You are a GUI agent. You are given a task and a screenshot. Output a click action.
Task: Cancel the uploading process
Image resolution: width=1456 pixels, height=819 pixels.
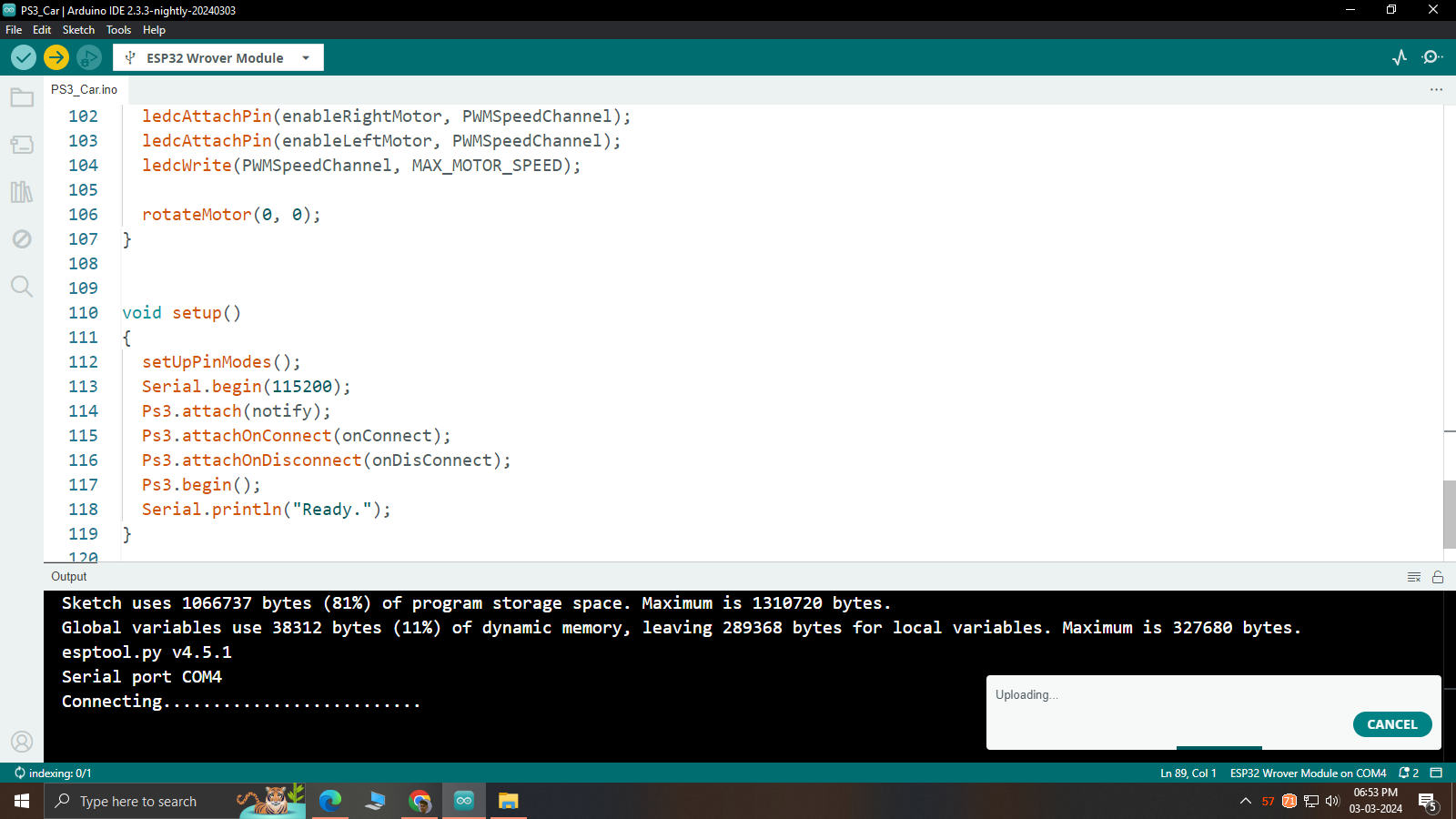click(1392, 724)
